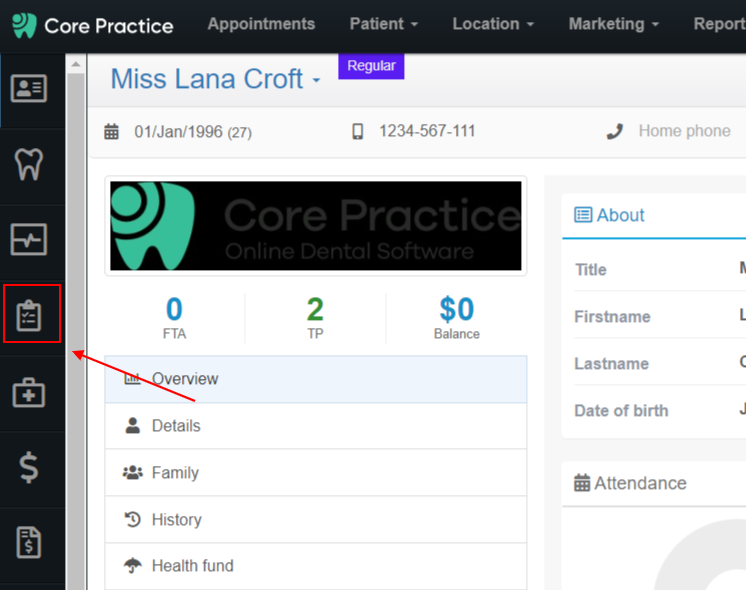This screenshot has height=590, width=746.
Task: Open the patient ID card sidebar icon
Action: click(29, 88)
